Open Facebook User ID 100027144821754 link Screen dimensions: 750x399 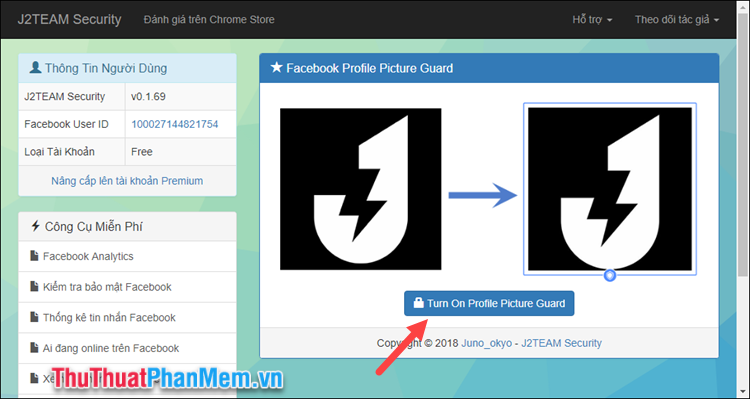[x=175, y=124]
